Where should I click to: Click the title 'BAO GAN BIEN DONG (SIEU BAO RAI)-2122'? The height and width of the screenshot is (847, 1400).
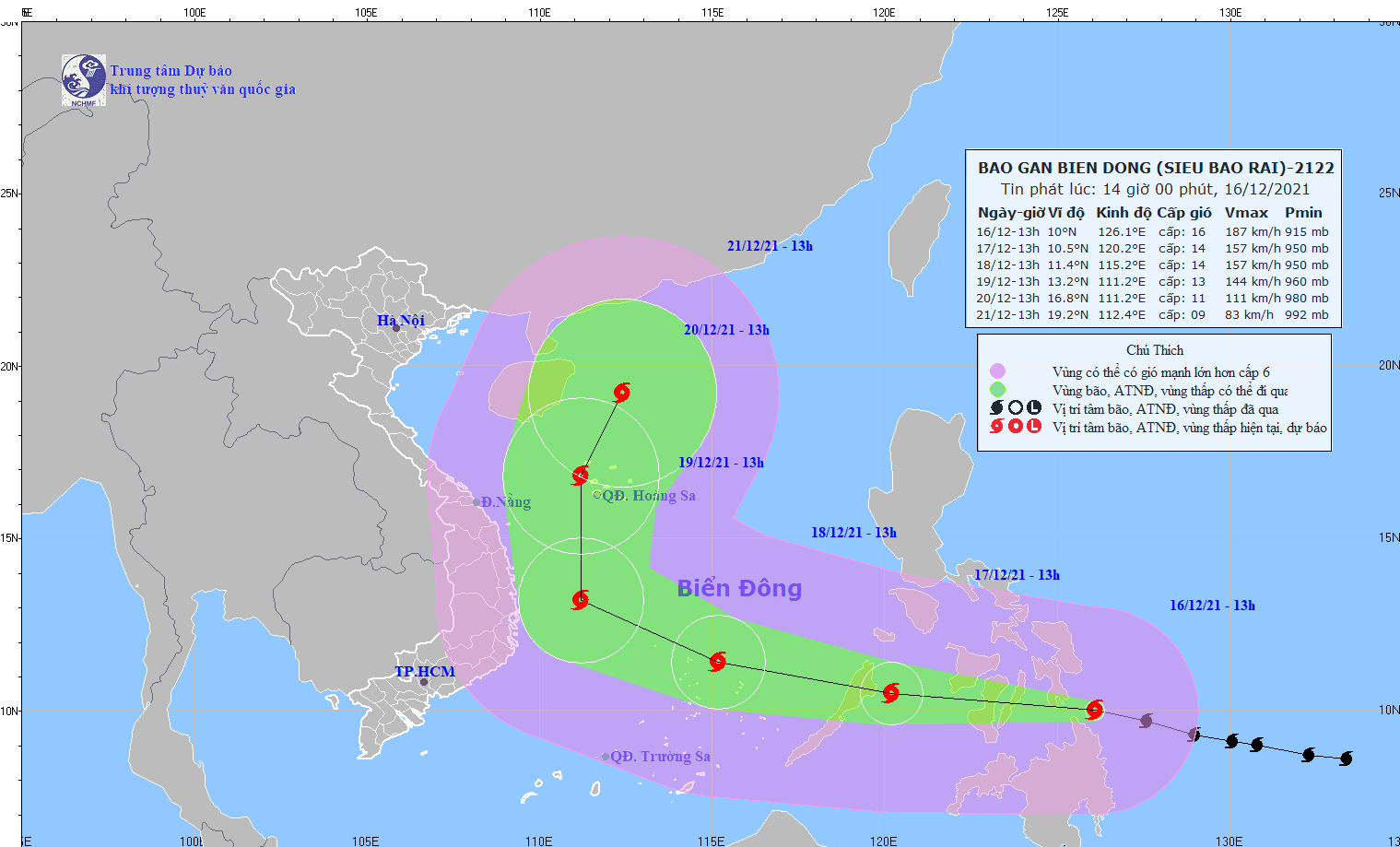tap(1156, 168)
